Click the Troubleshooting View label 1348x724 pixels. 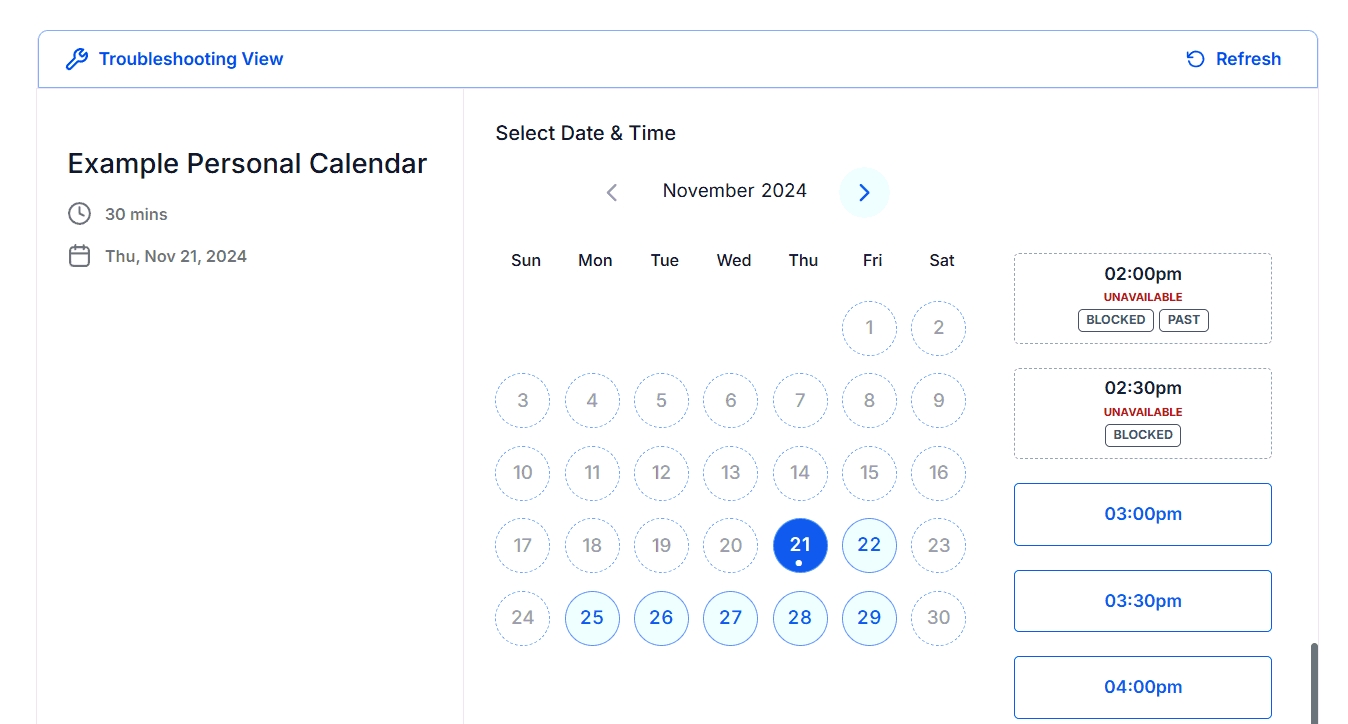point(191,59)
